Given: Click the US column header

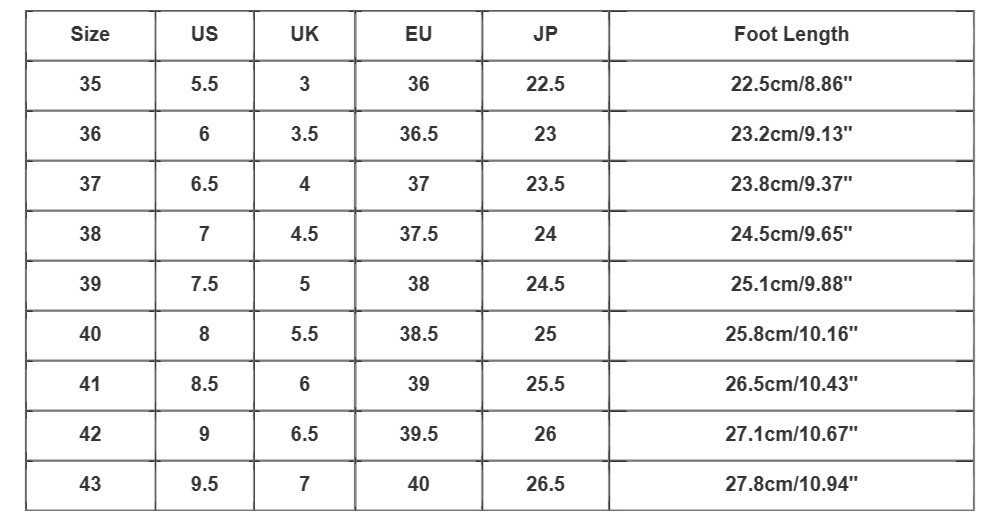Looking at the screenshot, I should coord(204,36).
